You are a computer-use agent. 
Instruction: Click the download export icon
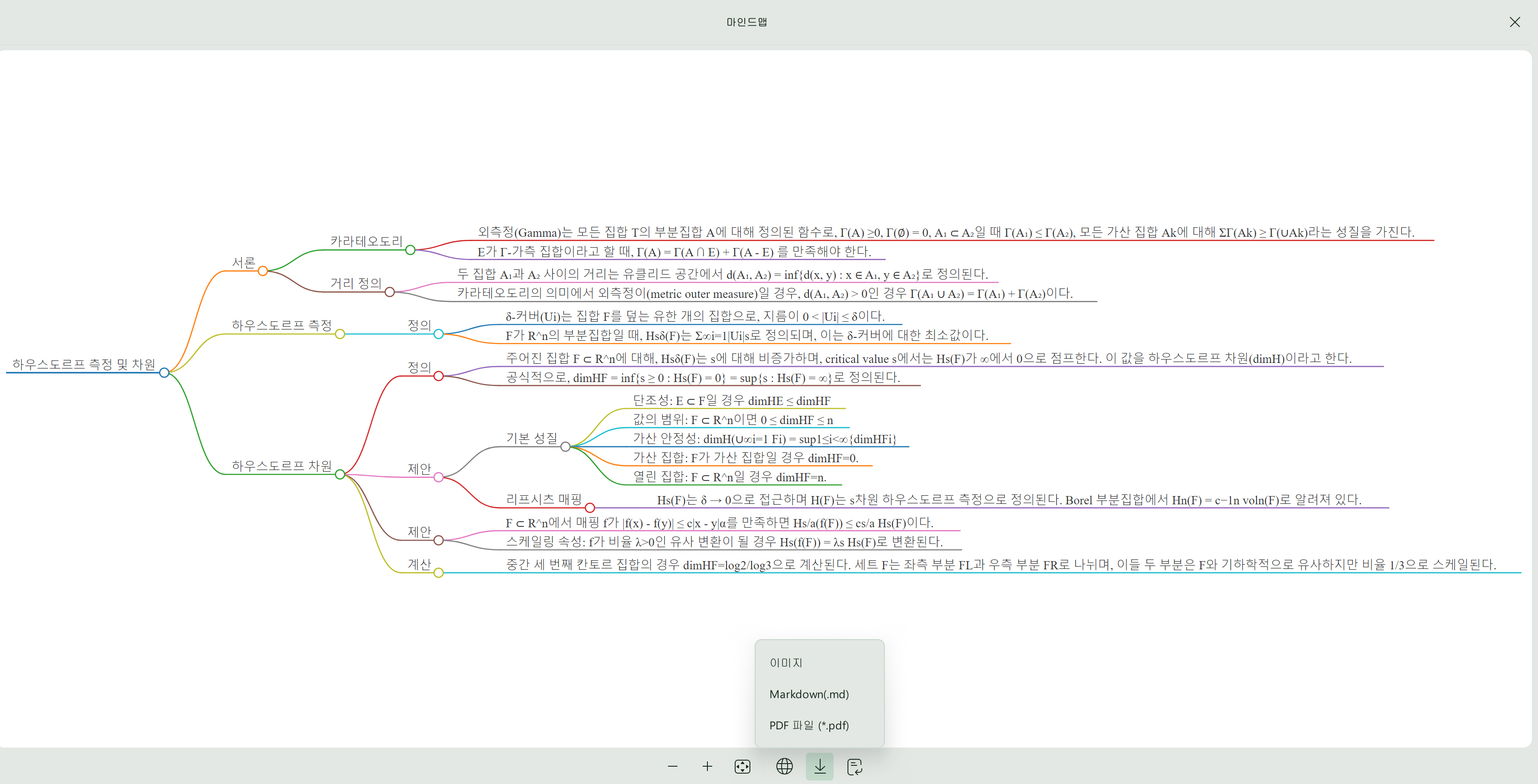(819, 766)
